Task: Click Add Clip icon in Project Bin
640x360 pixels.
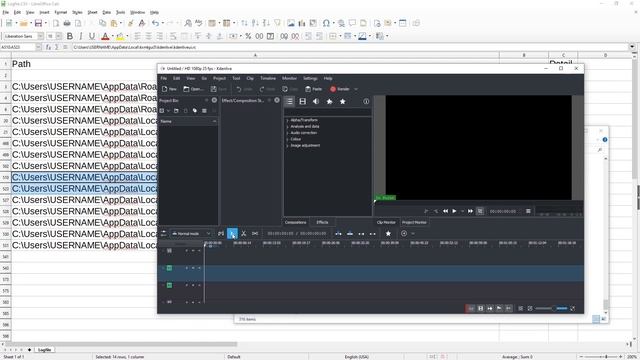Action: click(x=162, y=111)
